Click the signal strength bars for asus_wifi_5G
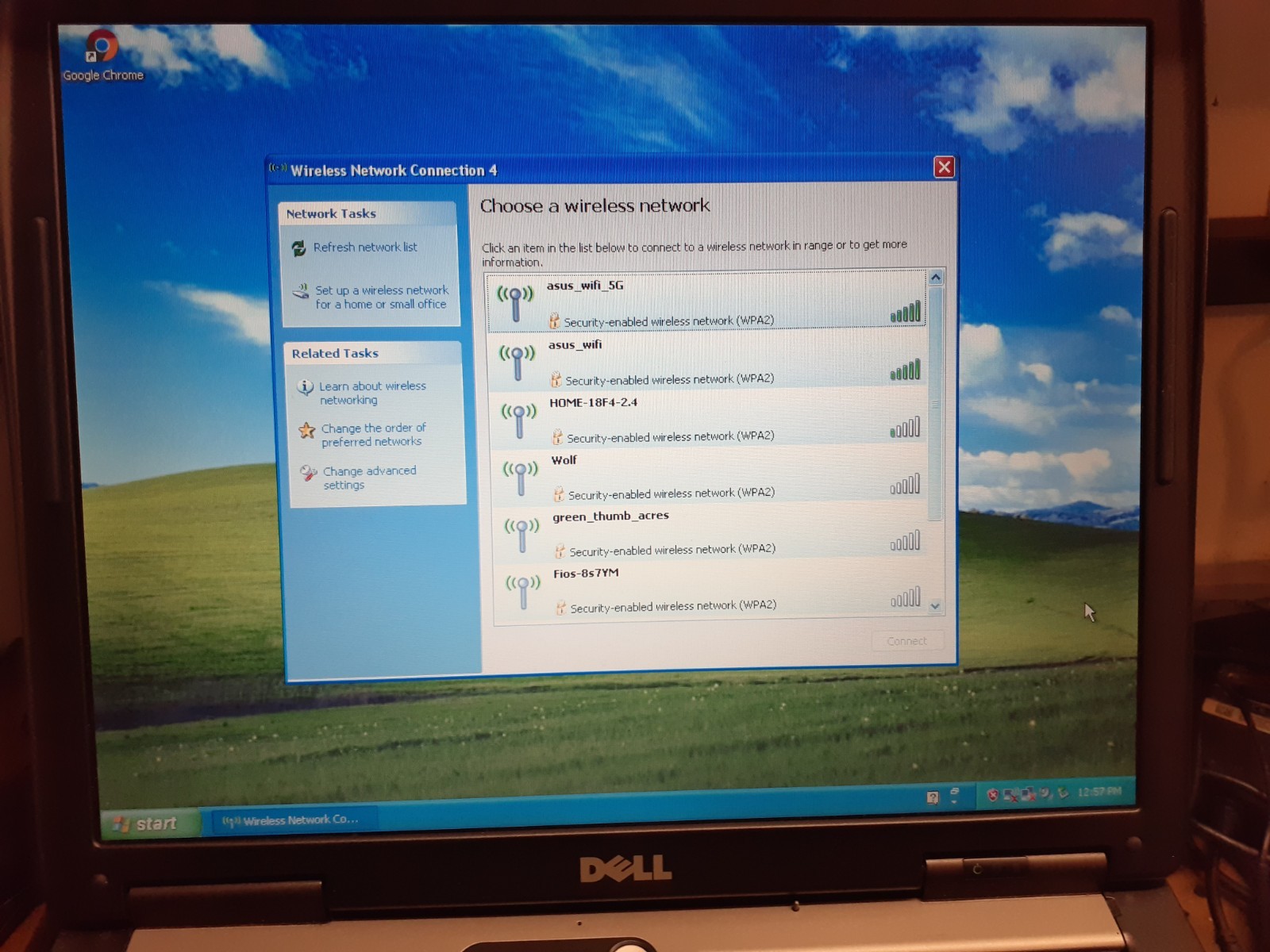The height and width of the screenshot is (952, 1270). coord(906,312)
